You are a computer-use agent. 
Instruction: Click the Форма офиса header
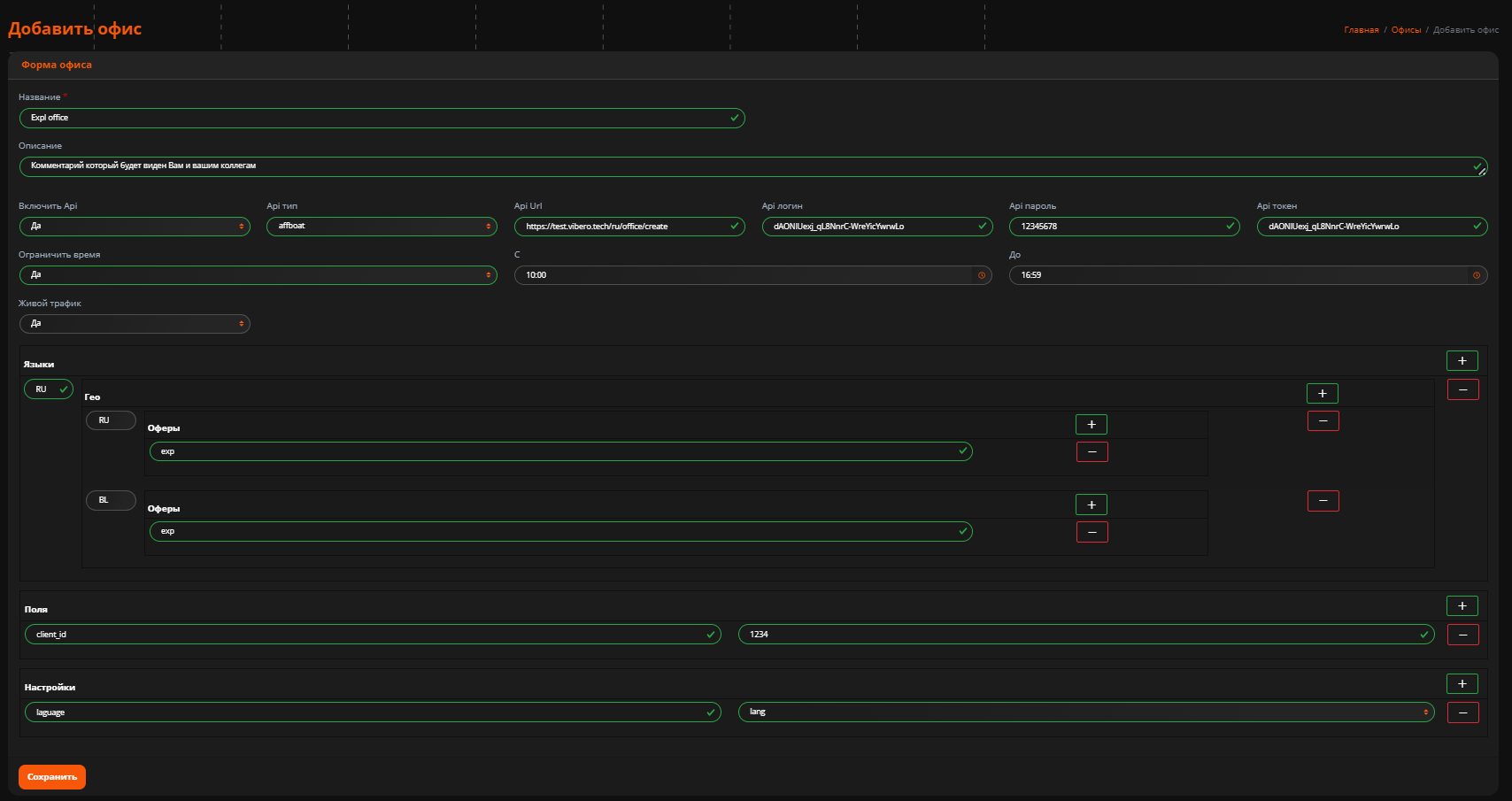[57, 65]
